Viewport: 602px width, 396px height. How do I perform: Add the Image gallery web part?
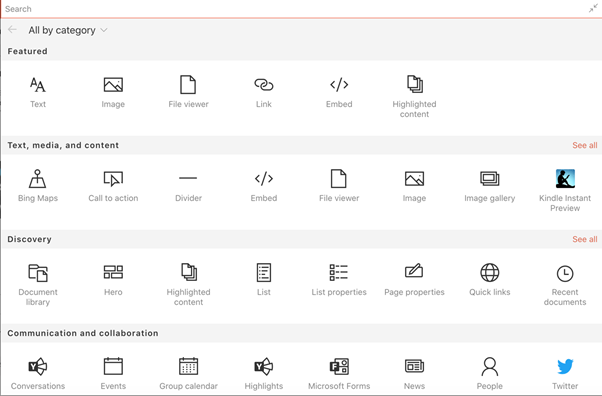point(490,186)
